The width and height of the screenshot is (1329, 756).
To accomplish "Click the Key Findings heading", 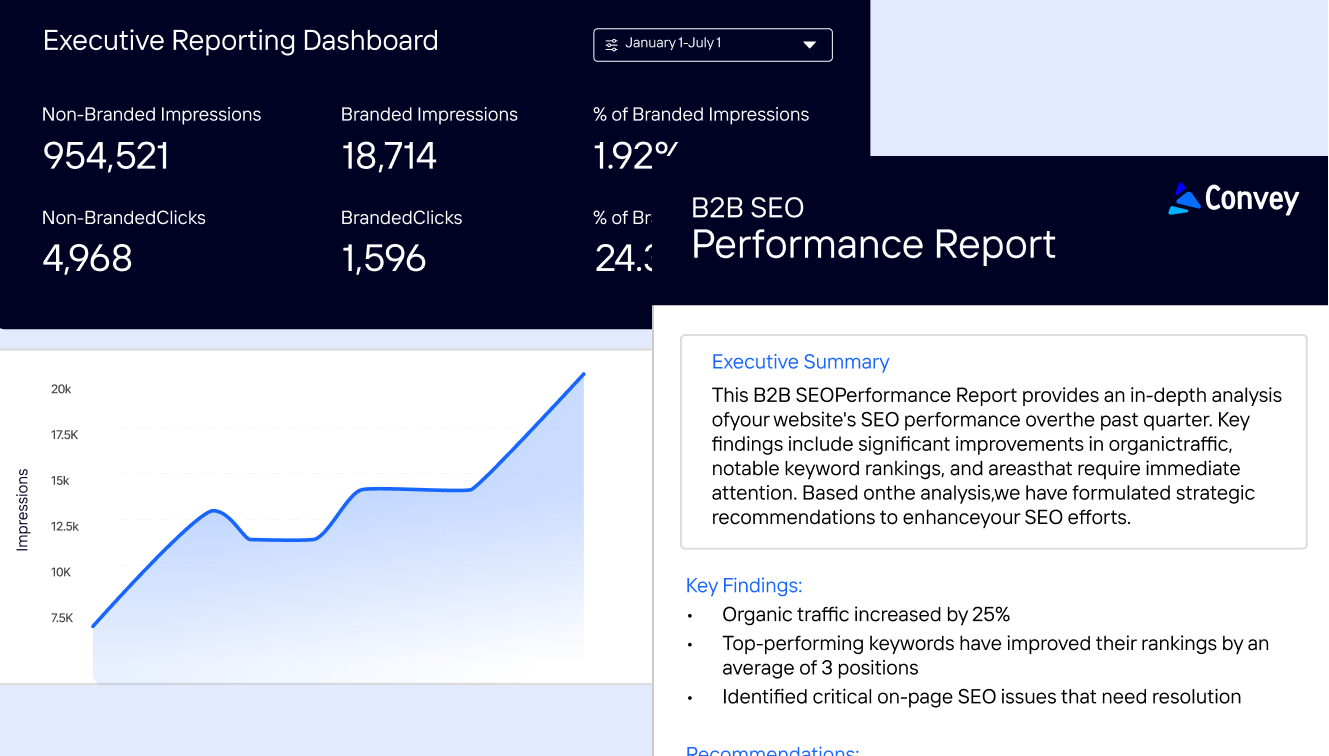I will [744, 585].
